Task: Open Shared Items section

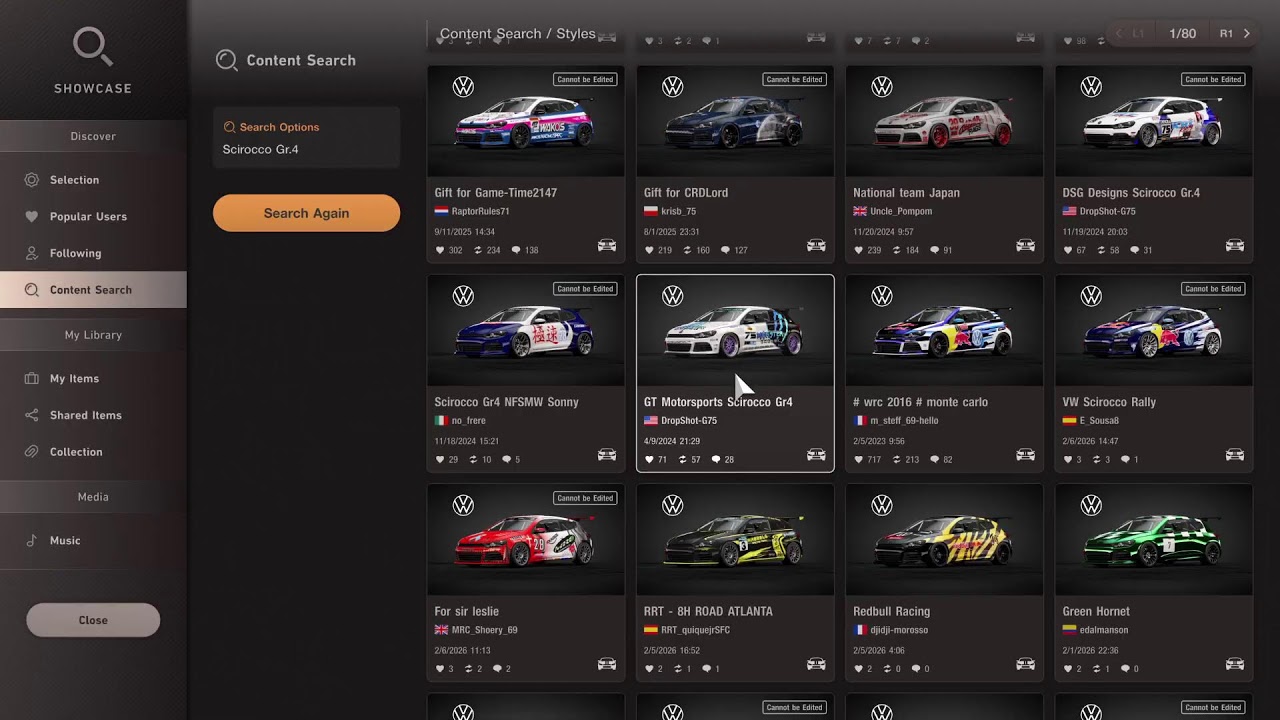Action: tap(93, 415)
